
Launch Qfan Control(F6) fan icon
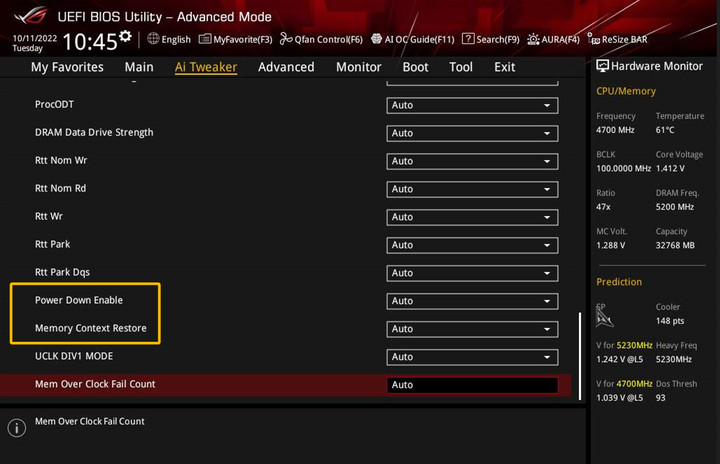click(286, 39)
